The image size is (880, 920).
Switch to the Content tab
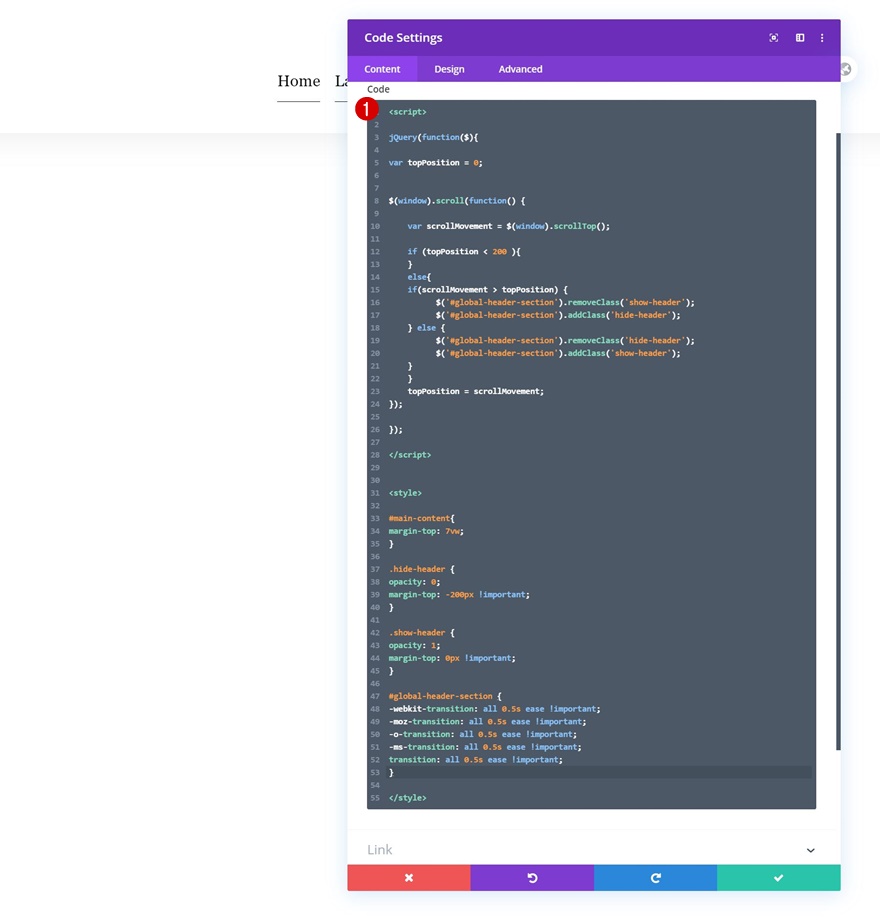point(382,69)
